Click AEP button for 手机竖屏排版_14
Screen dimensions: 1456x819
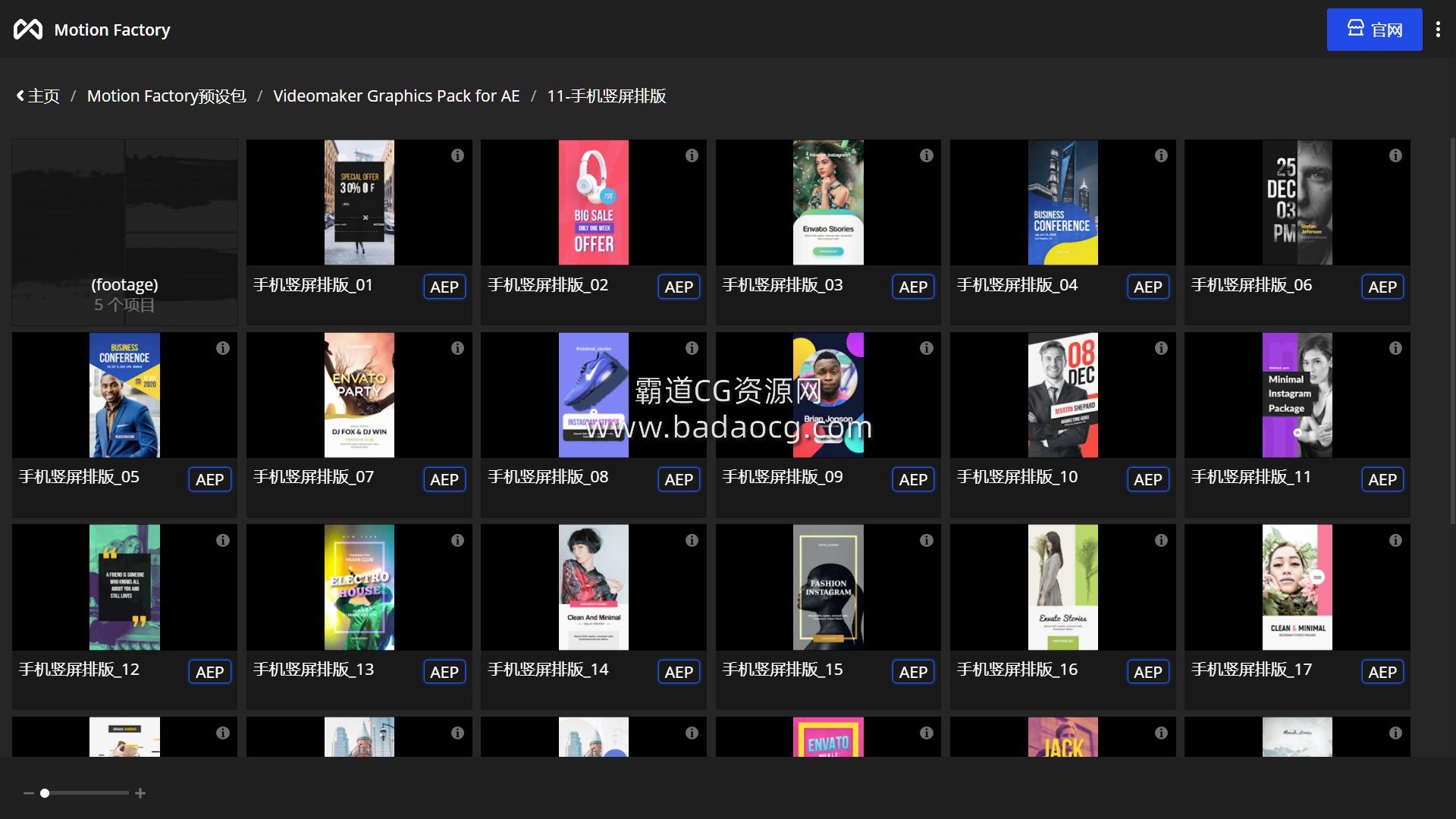coord(679,672)
